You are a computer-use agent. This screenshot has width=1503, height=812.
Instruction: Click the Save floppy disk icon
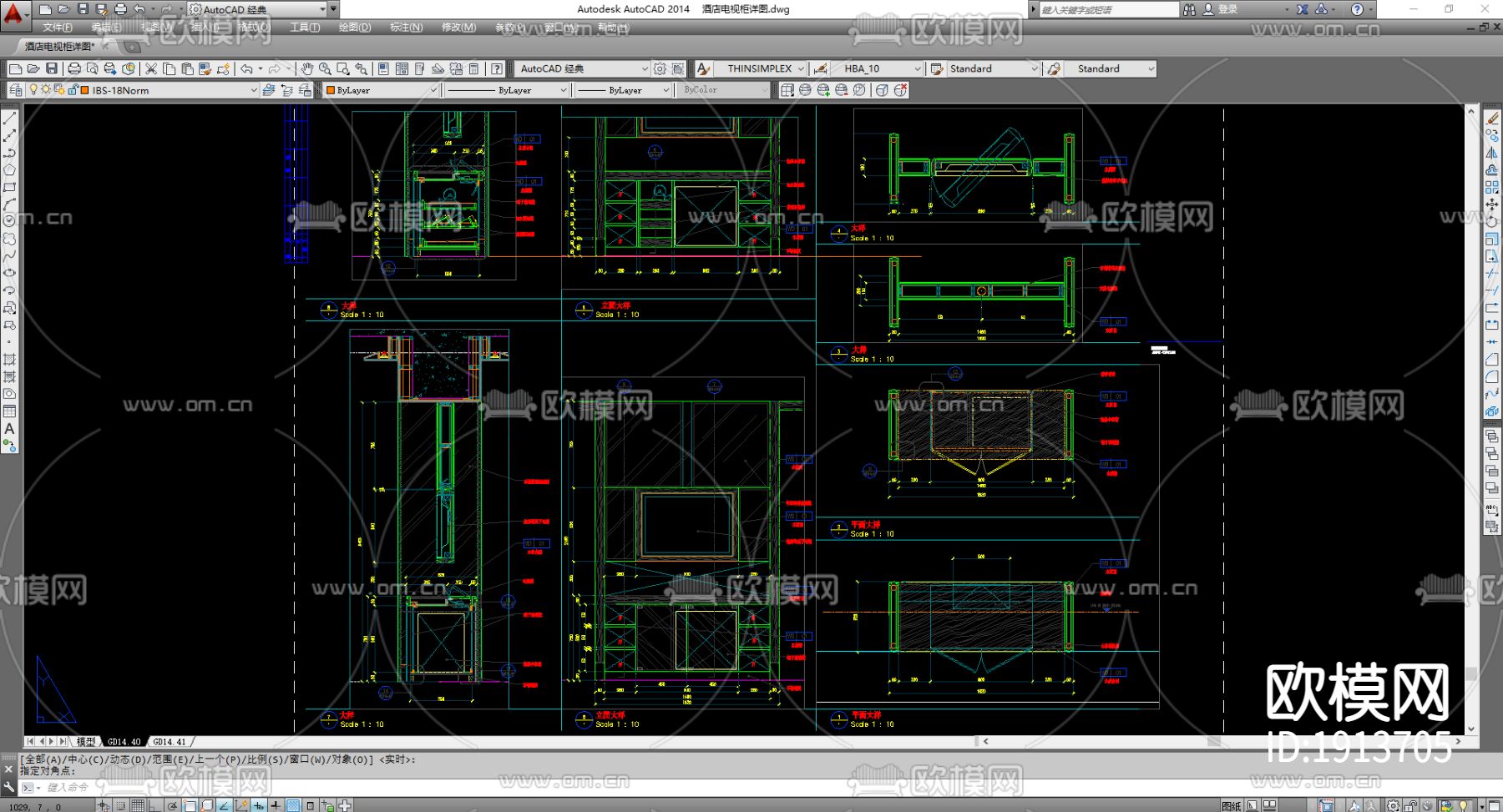[x=52, y=68]
